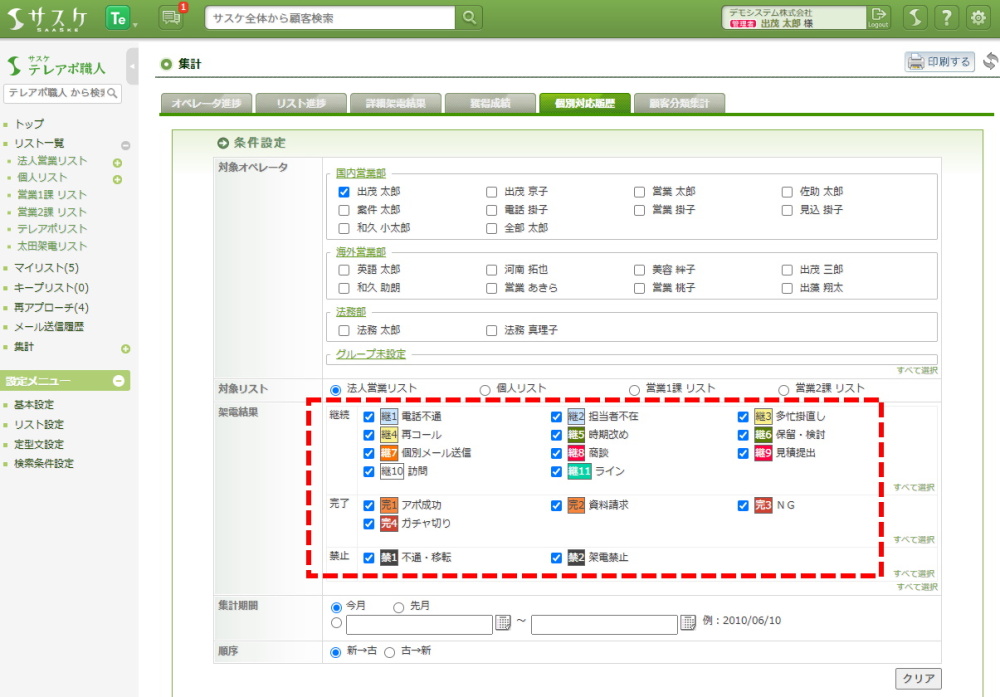Check the 出茂 京子 operator checkbox
Image resolution: width=1000 pixels, height=697 pixels.
click(492, 191)
